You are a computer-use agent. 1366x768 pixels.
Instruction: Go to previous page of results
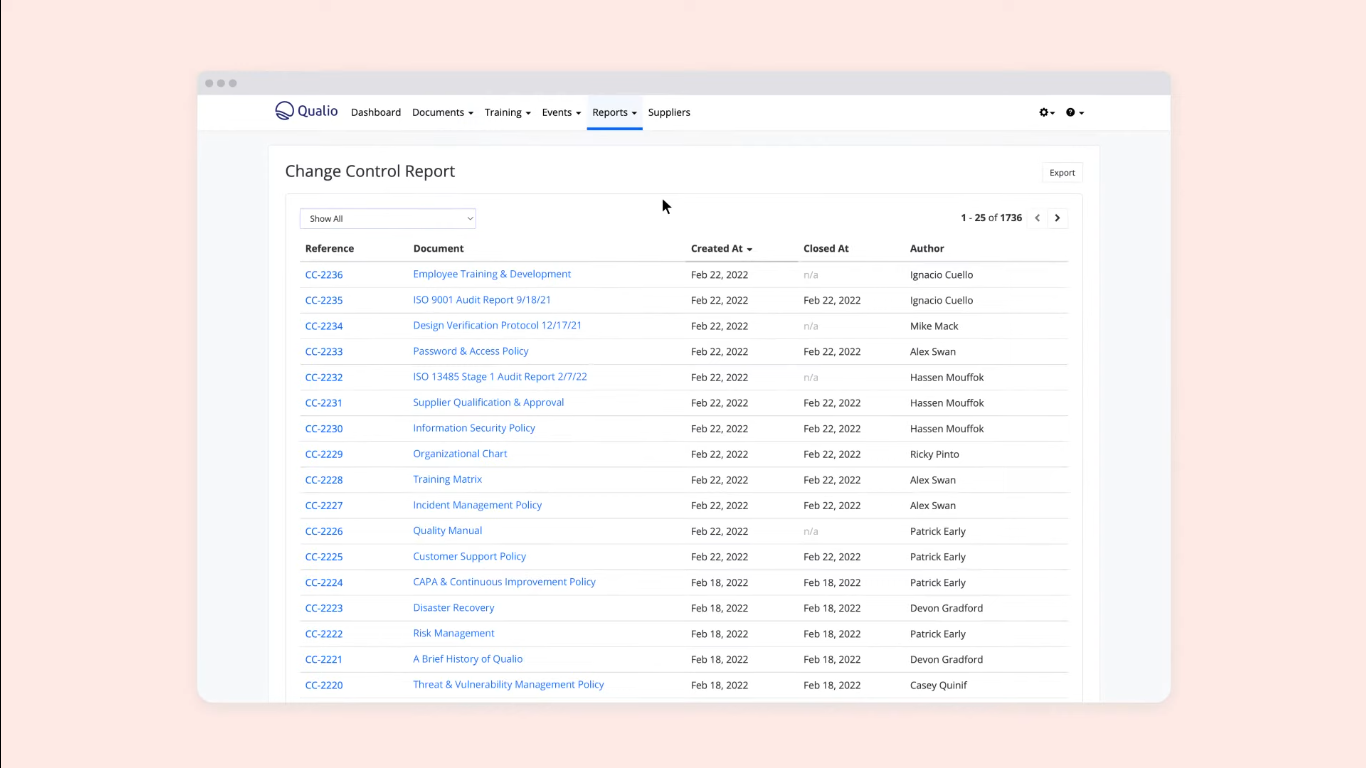tap(1037, 218)
